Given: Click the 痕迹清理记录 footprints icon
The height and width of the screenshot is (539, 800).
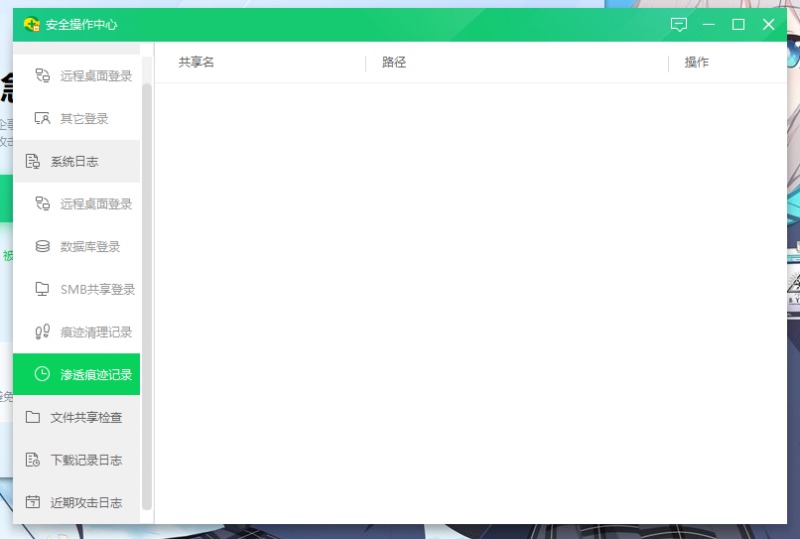Looking at the screenshot, I should pyautogui.click(x=42, y=332).
